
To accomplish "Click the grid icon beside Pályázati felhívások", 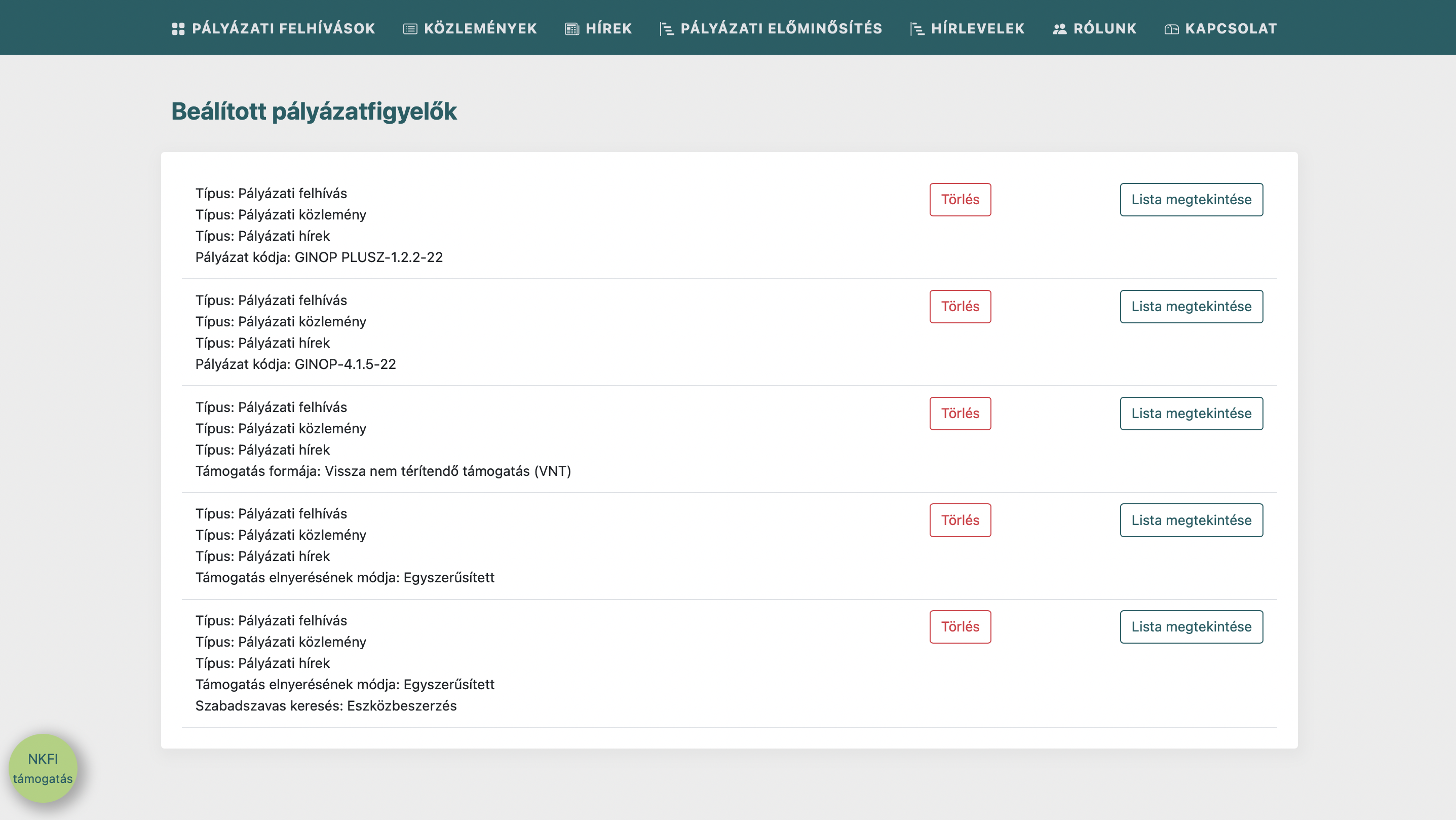I will [178, 29].
